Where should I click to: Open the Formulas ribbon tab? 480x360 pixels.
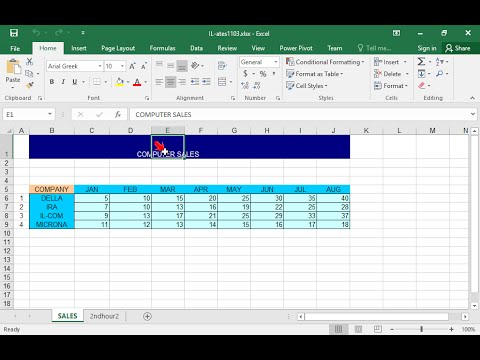pos(162,48)
